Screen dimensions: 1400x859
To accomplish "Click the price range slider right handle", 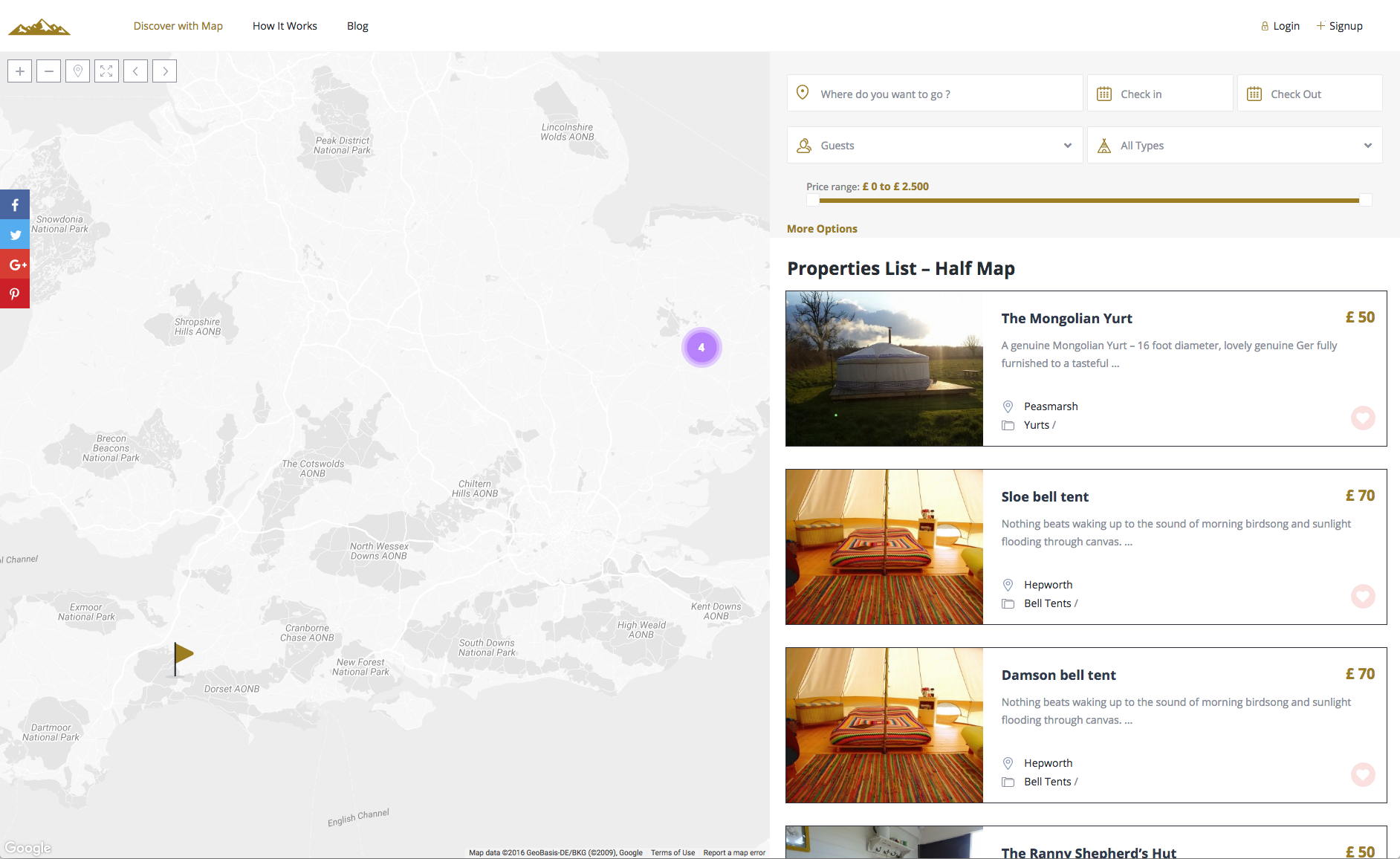I will pyautogui.click(x=1365, y=200).
